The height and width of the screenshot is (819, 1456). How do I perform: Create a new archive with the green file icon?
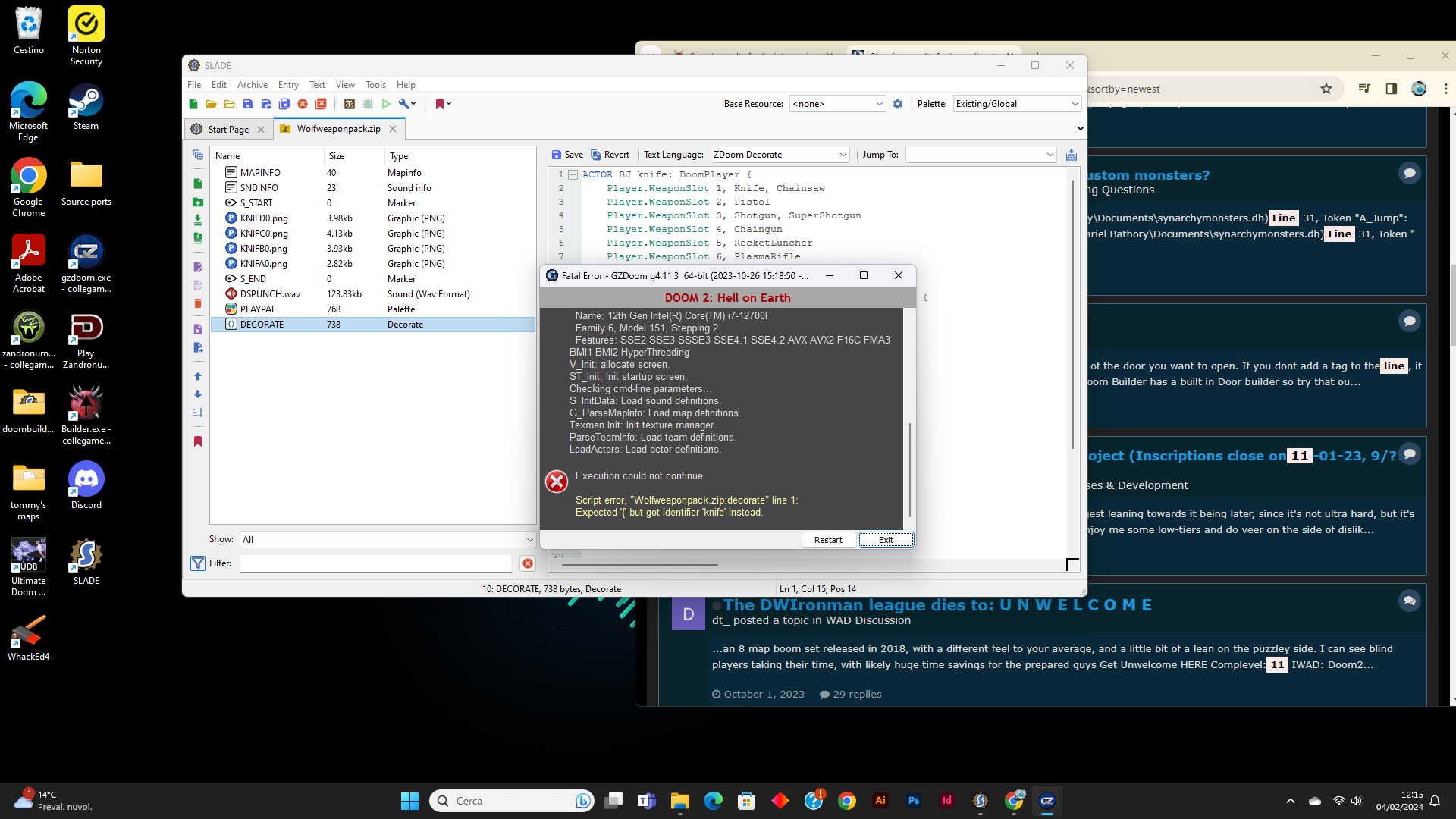193,104
